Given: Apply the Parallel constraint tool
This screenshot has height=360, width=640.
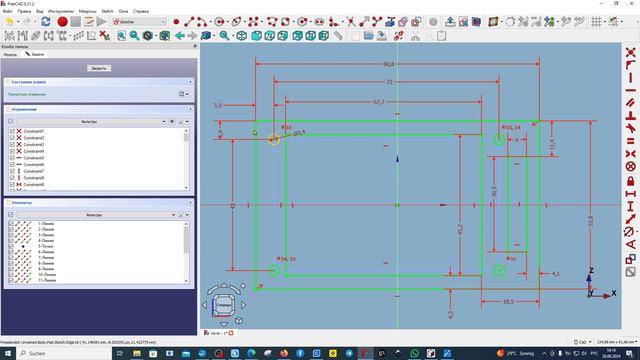Looking at the screenshot, I should (x=631, y=103).
